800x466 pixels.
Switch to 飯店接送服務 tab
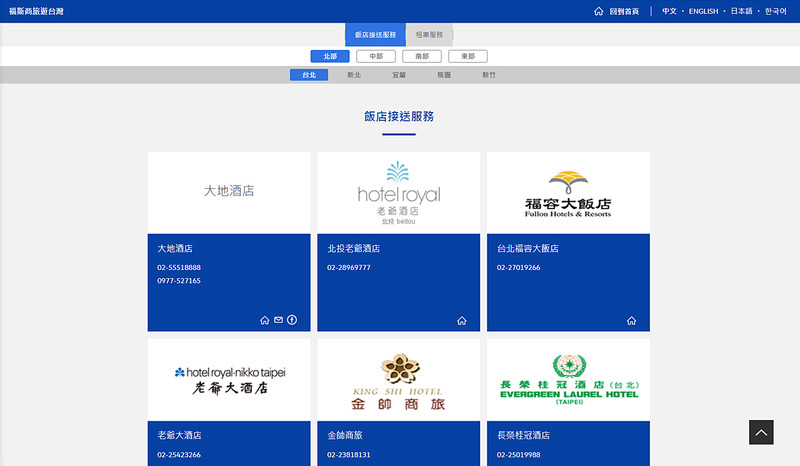click(x=376, y=35)
